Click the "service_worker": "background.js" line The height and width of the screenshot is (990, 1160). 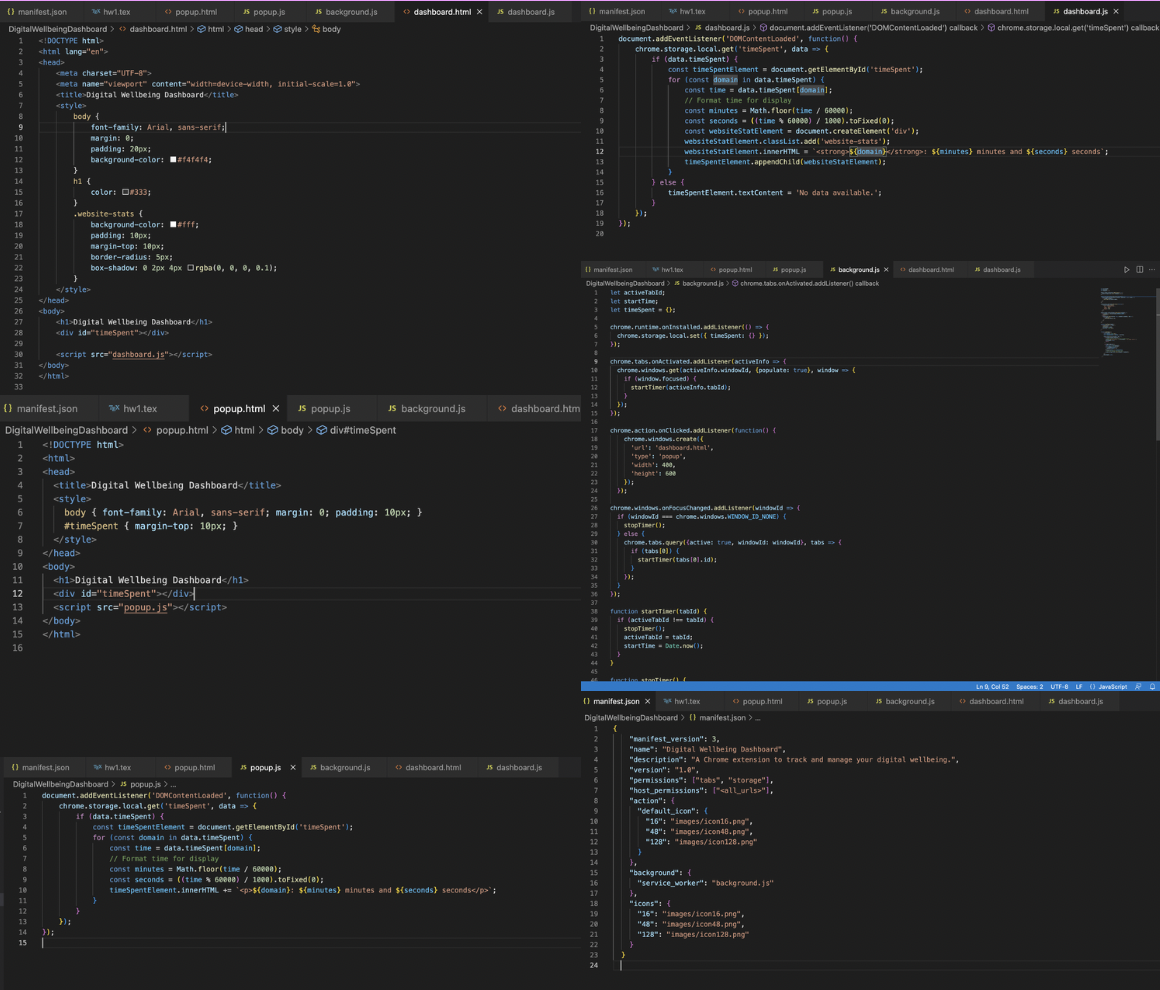coord(705,883)
